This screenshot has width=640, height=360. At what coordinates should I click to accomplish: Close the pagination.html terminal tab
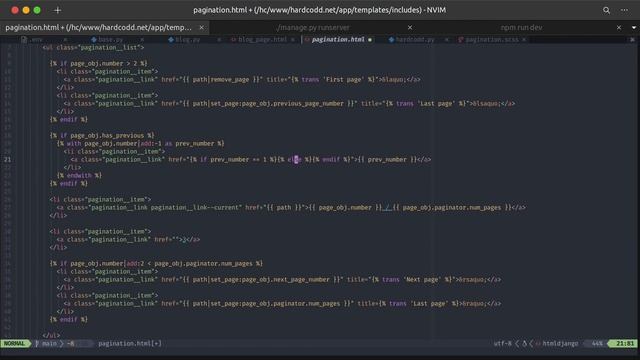tap(201, 27)
